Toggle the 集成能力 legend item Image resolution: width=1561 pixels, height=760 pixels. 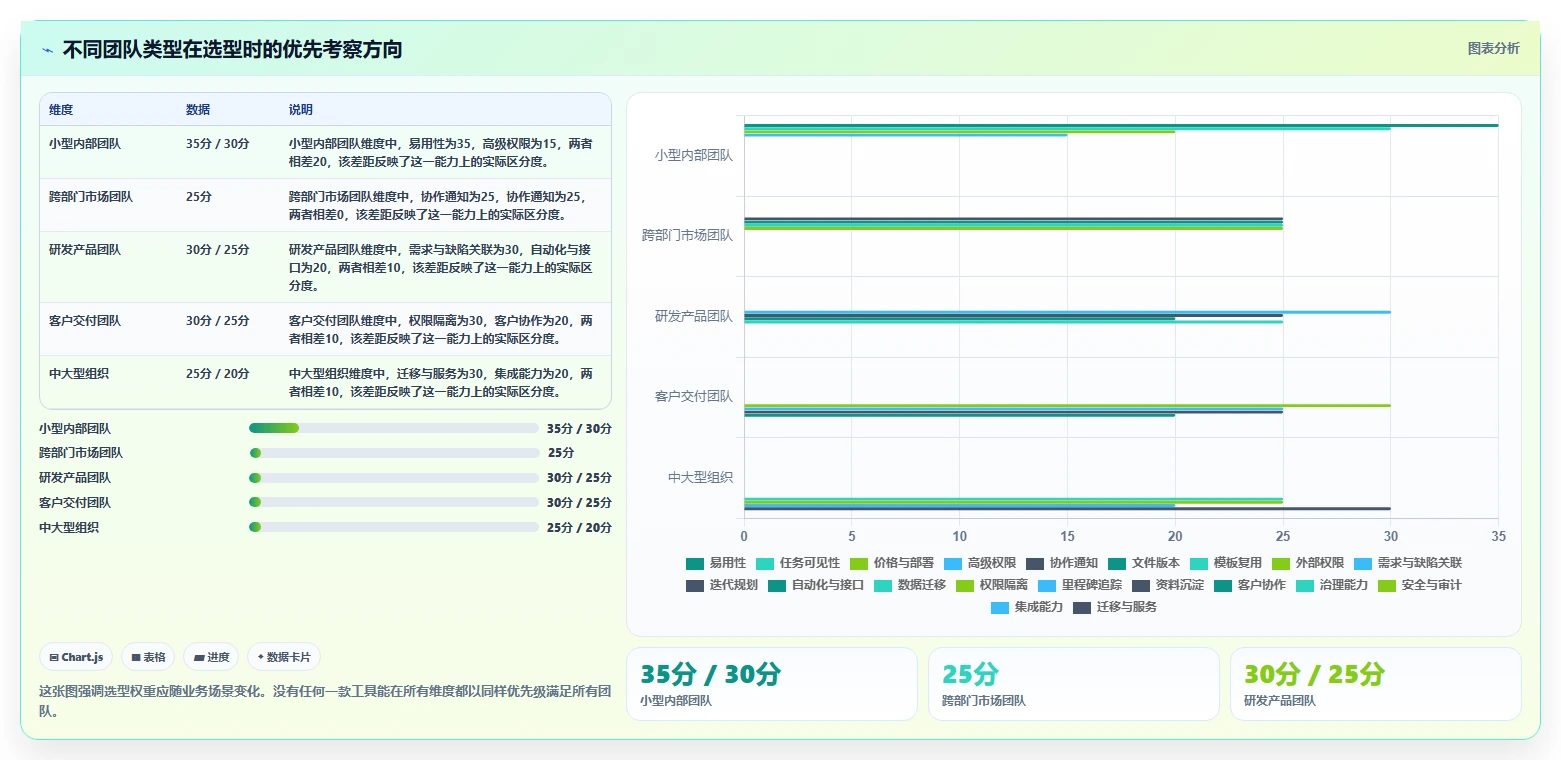click(1028, 607)
